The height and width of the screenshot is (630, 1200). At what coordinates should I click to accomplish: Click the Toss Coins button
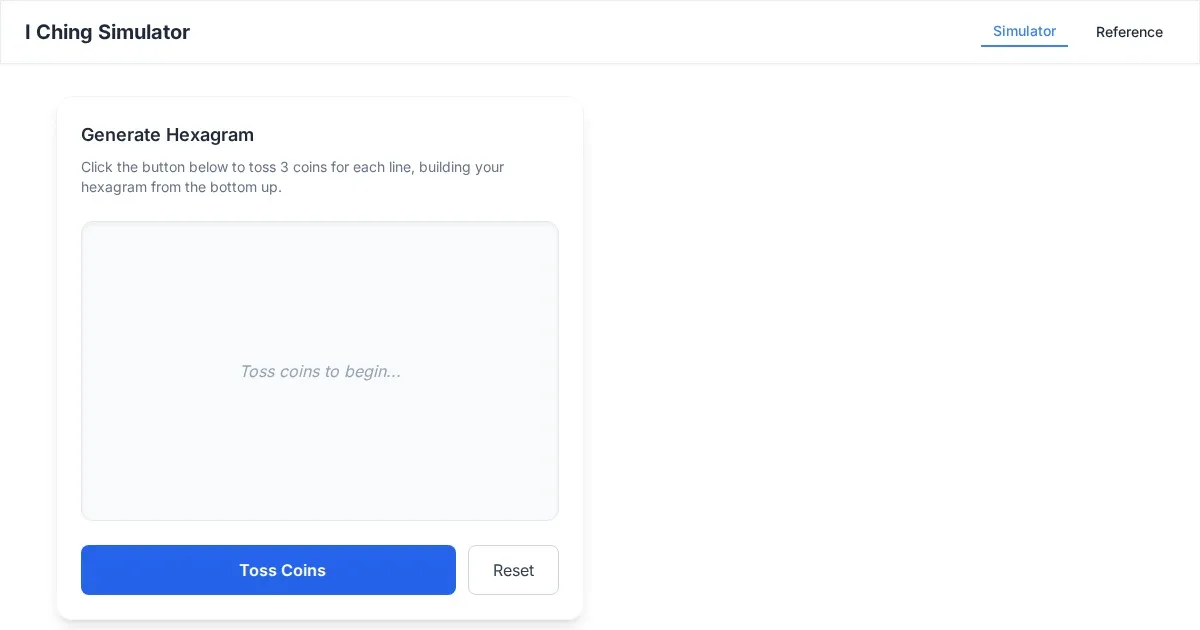pyautogui.click(x=268, y=570)
